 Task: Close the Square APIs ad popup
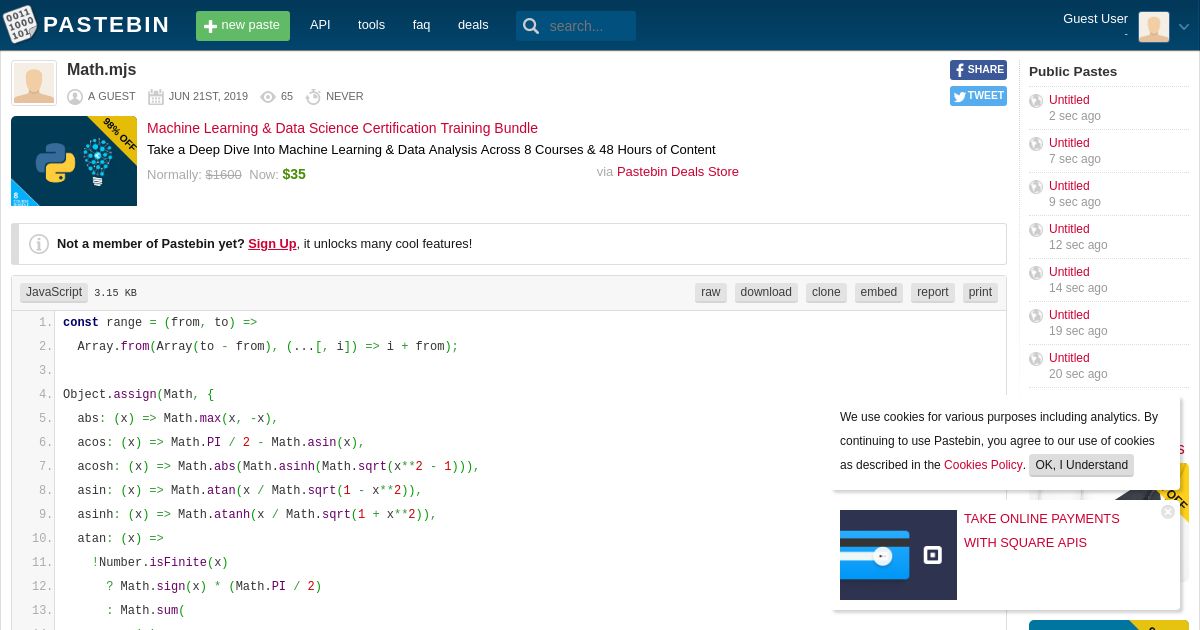point(1168,512)
